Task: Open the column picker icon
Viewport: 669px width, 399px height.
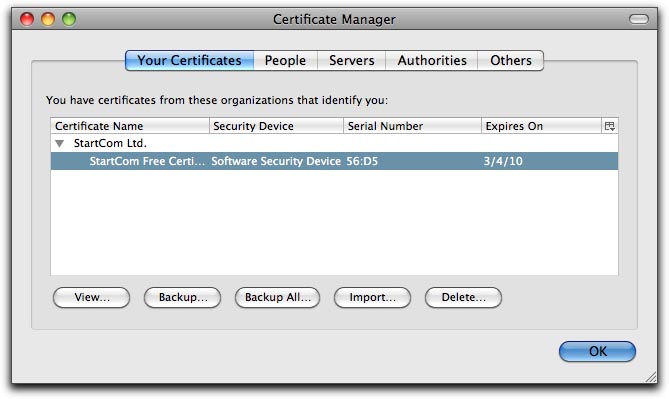Action: 610,126
